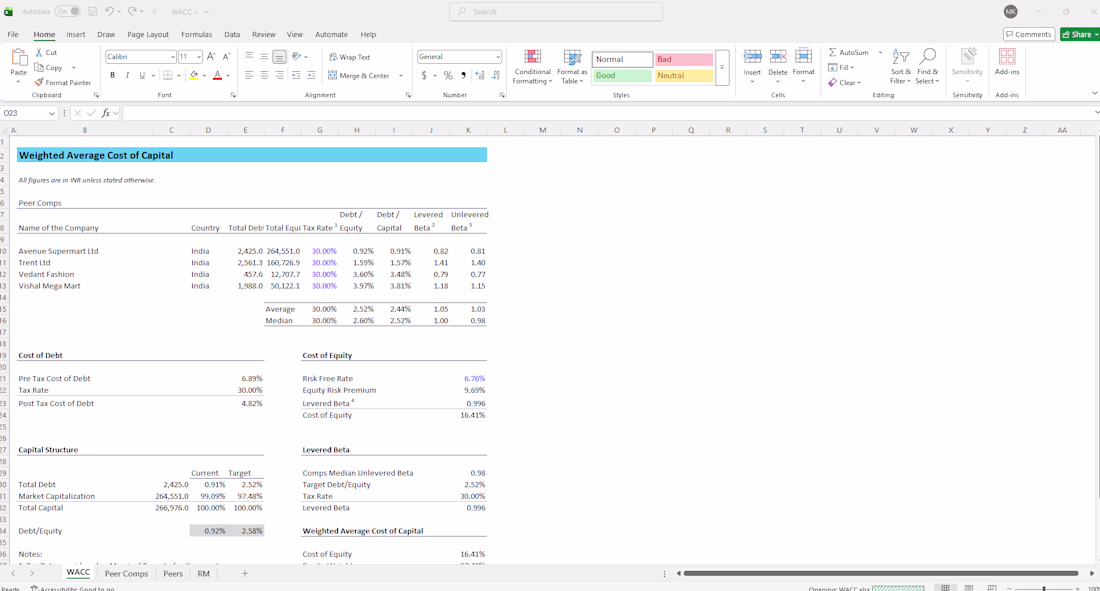Click the Paste clipboard icon
The height and width of the screenshot is (591, 1100).
[19, 58]
